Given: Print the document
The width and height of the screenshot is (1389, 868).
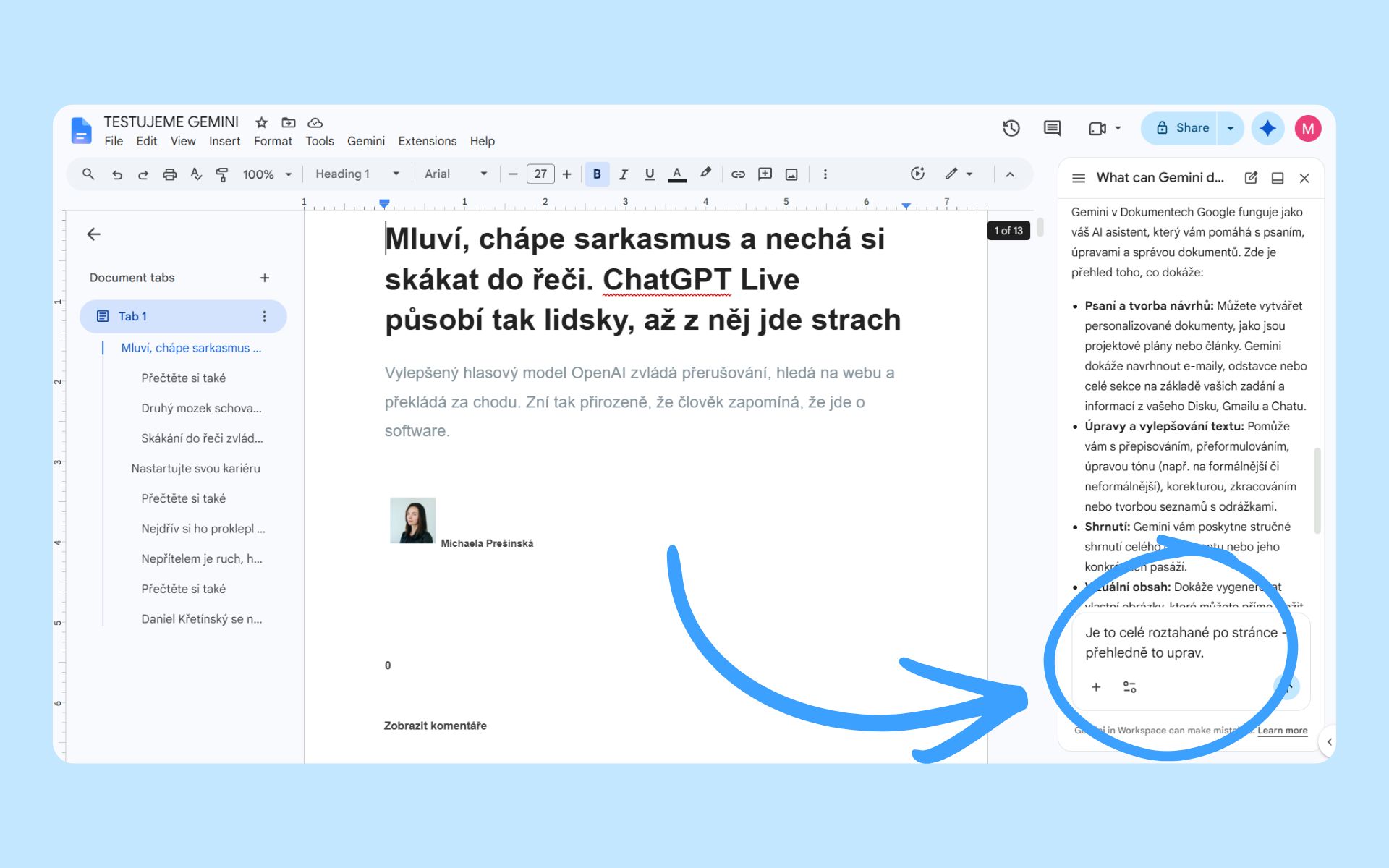Looking at the screenshot, I should pyautogui.click(x=169, y=174).
